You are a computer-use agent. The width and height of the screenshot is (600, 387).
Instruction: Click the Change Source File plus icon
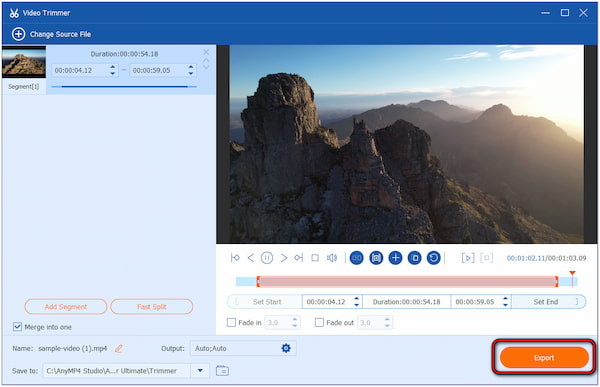(x=18, y=34)
